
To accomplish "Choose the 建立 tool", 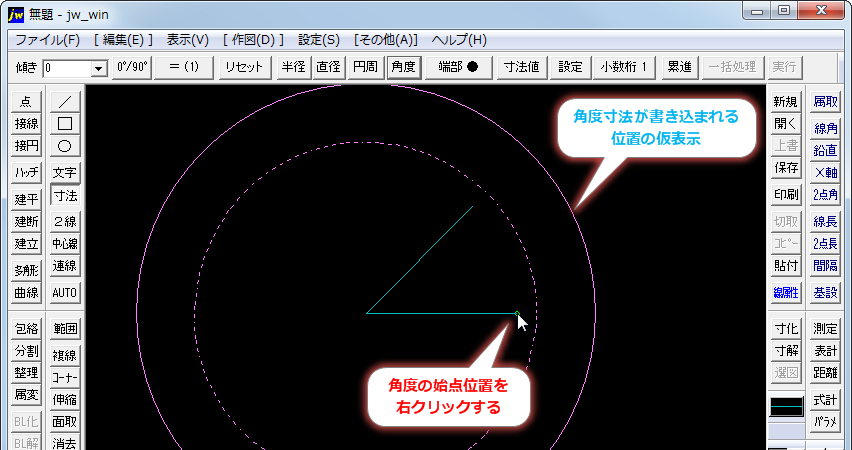I will point(26,244).
